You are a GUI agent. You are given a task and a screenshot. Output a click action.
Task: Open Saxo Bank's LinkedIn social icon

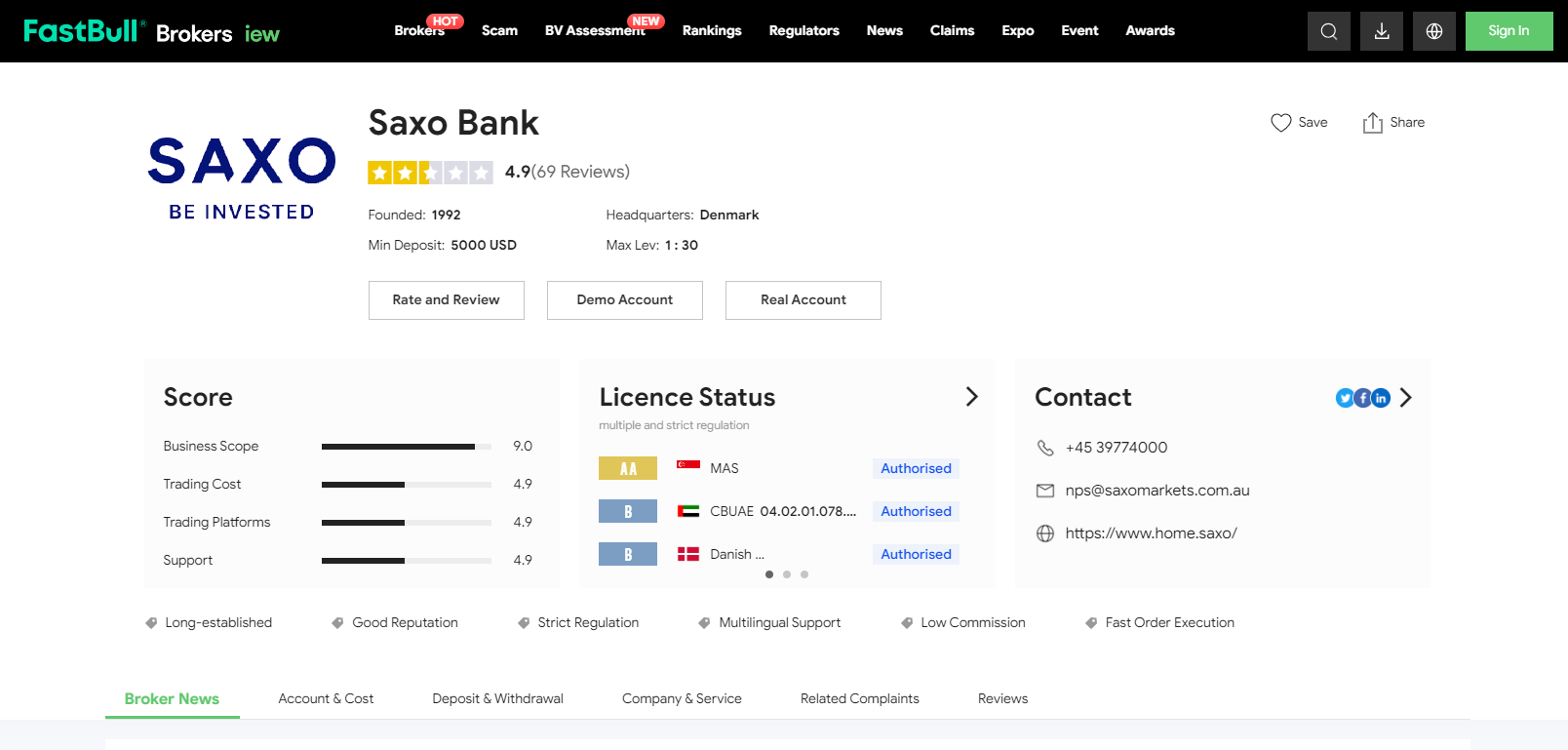click(1381, 398)
